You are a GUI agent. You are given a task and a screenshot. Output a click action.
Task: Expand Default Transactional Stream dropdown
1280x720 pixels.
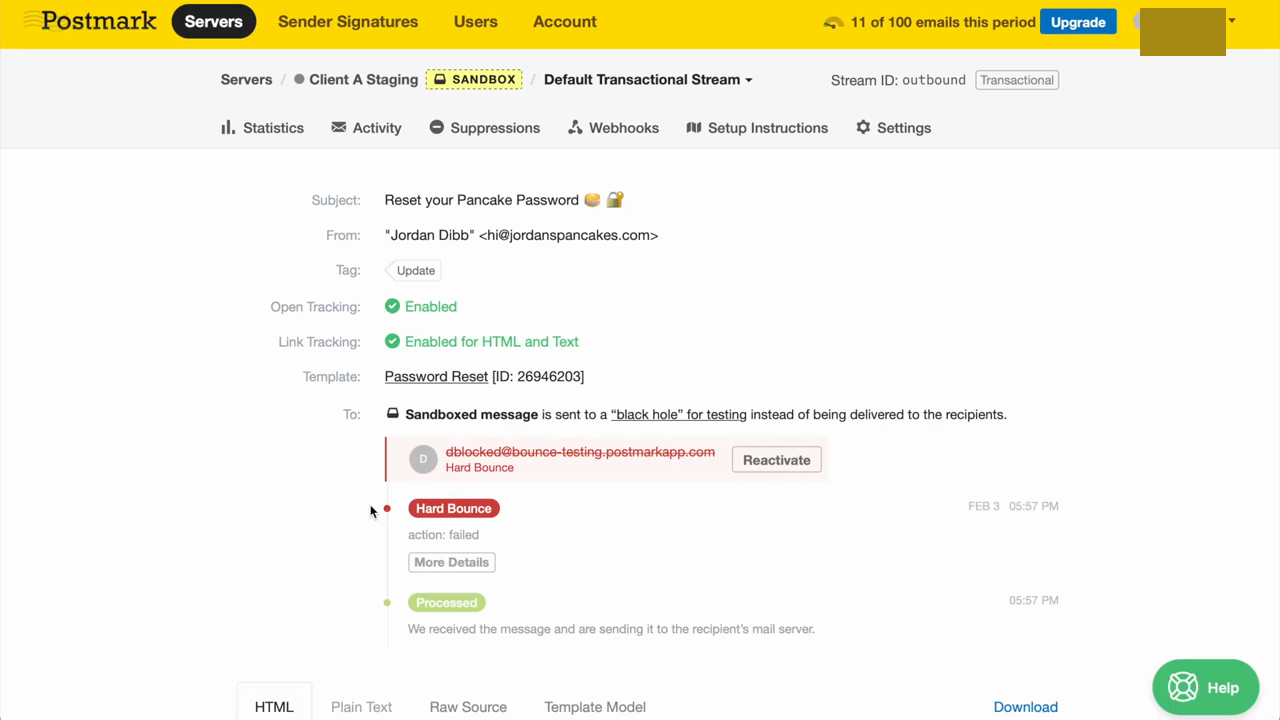coord(648,80)
